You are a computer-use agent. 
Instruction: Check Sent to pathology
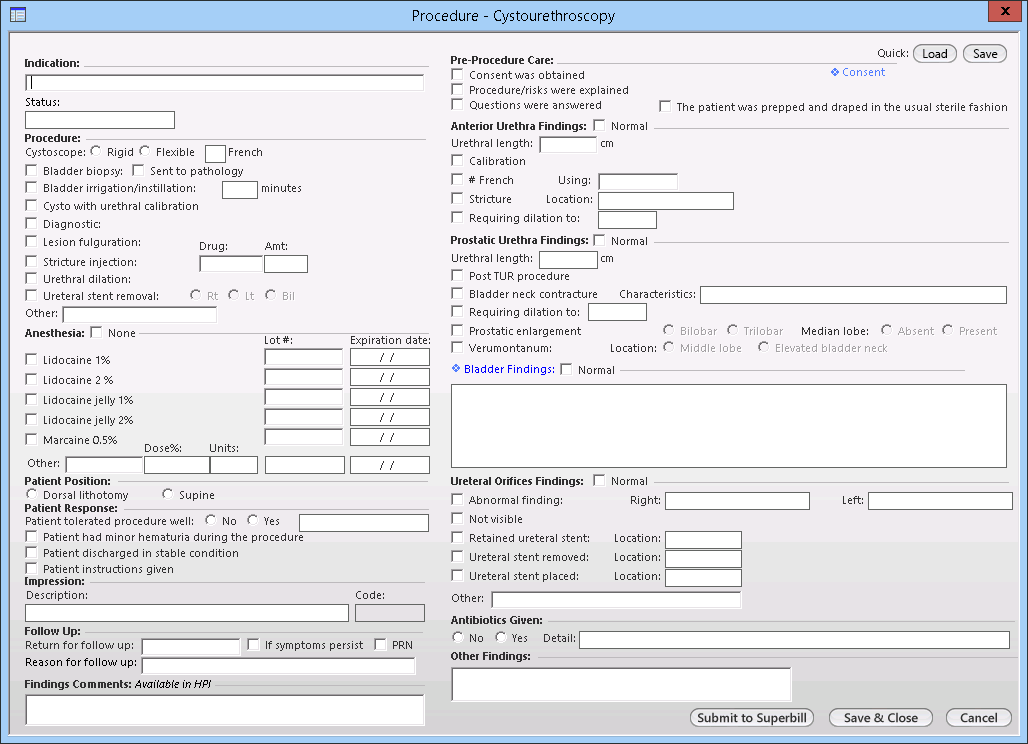(x=138, y=170)
